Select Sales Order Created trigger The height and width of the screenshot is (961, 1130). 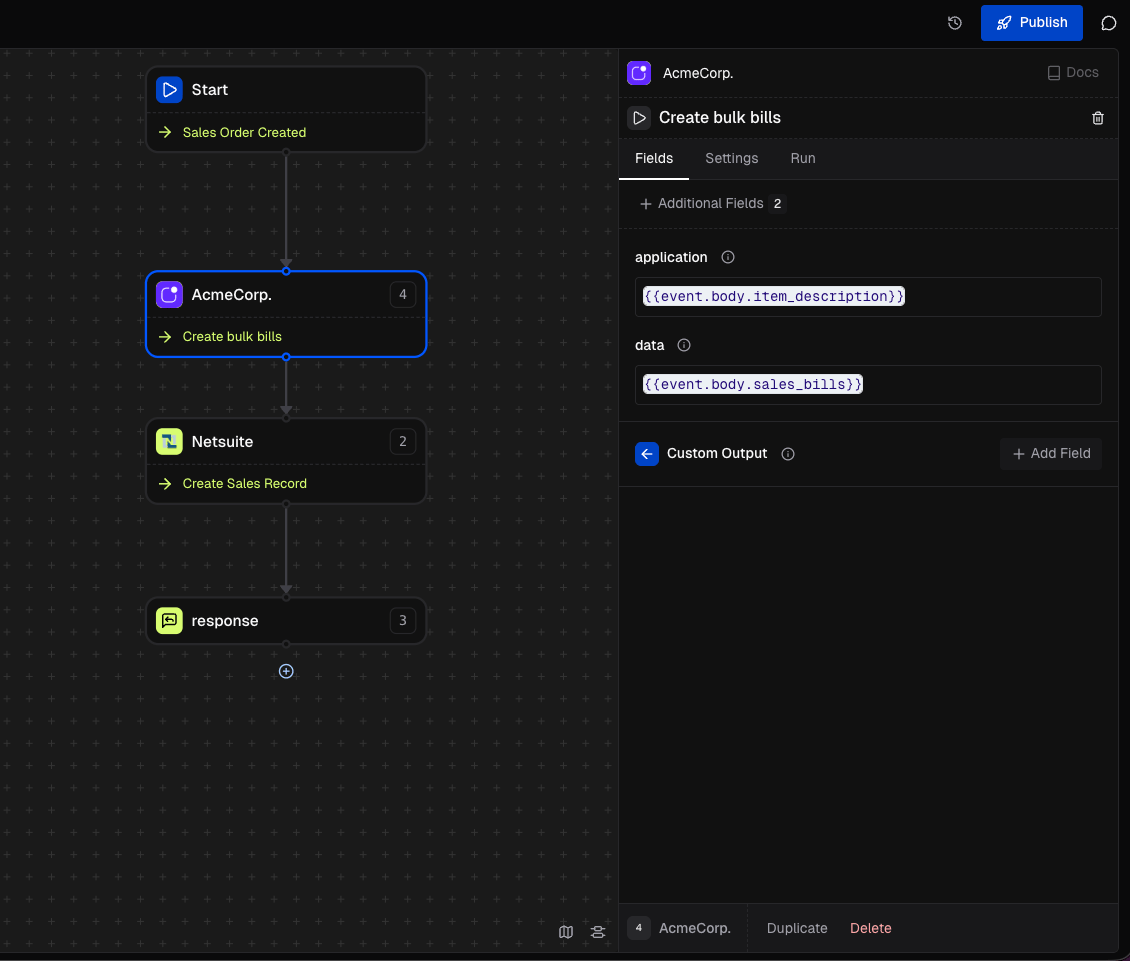tap(244, 133)
